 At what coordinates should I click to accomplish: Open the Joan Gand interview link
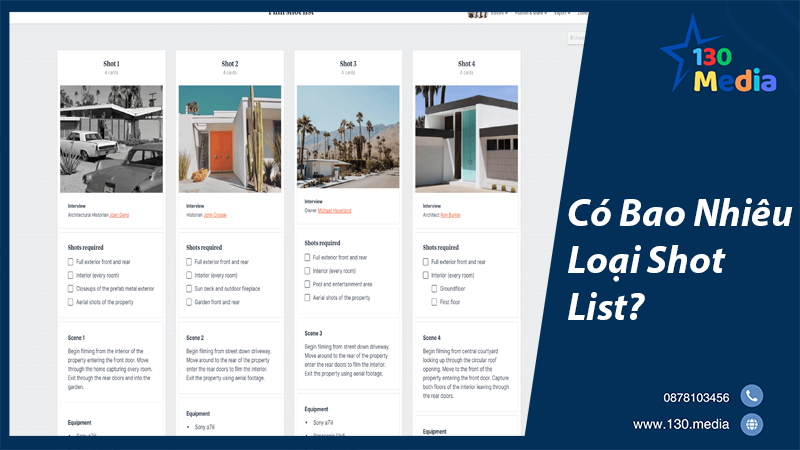[119, 214]
